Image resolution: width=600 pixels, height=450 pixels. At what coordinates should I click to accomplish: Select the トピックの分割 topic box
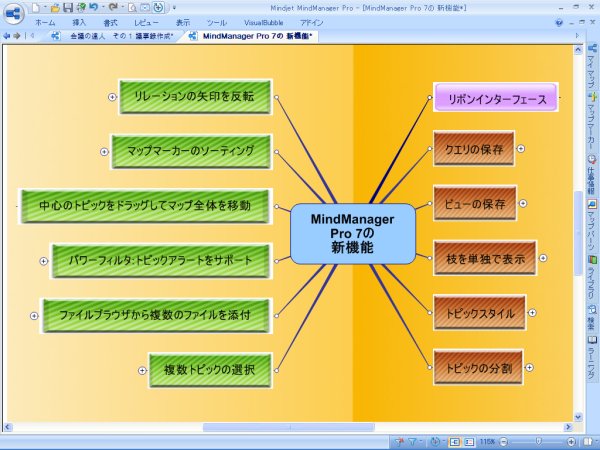(x=478, y=367)
